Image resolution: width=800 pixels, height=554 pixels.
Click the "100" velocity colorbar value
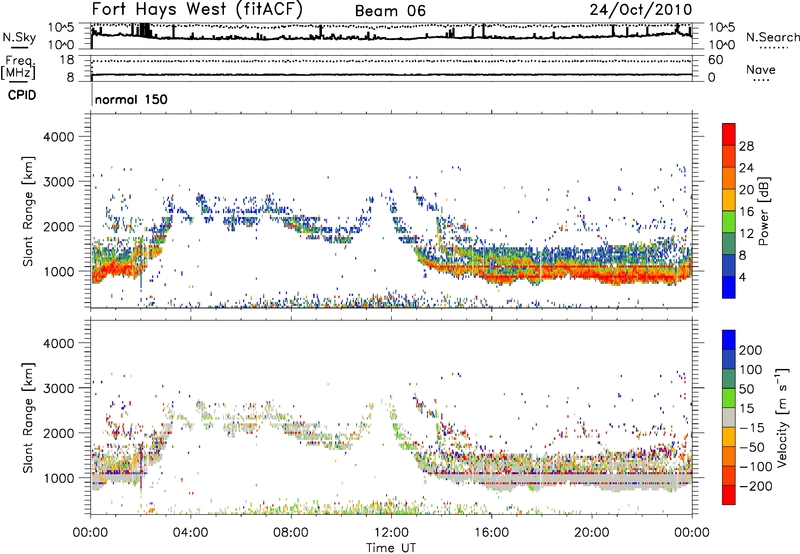click(x=751, y=370)
